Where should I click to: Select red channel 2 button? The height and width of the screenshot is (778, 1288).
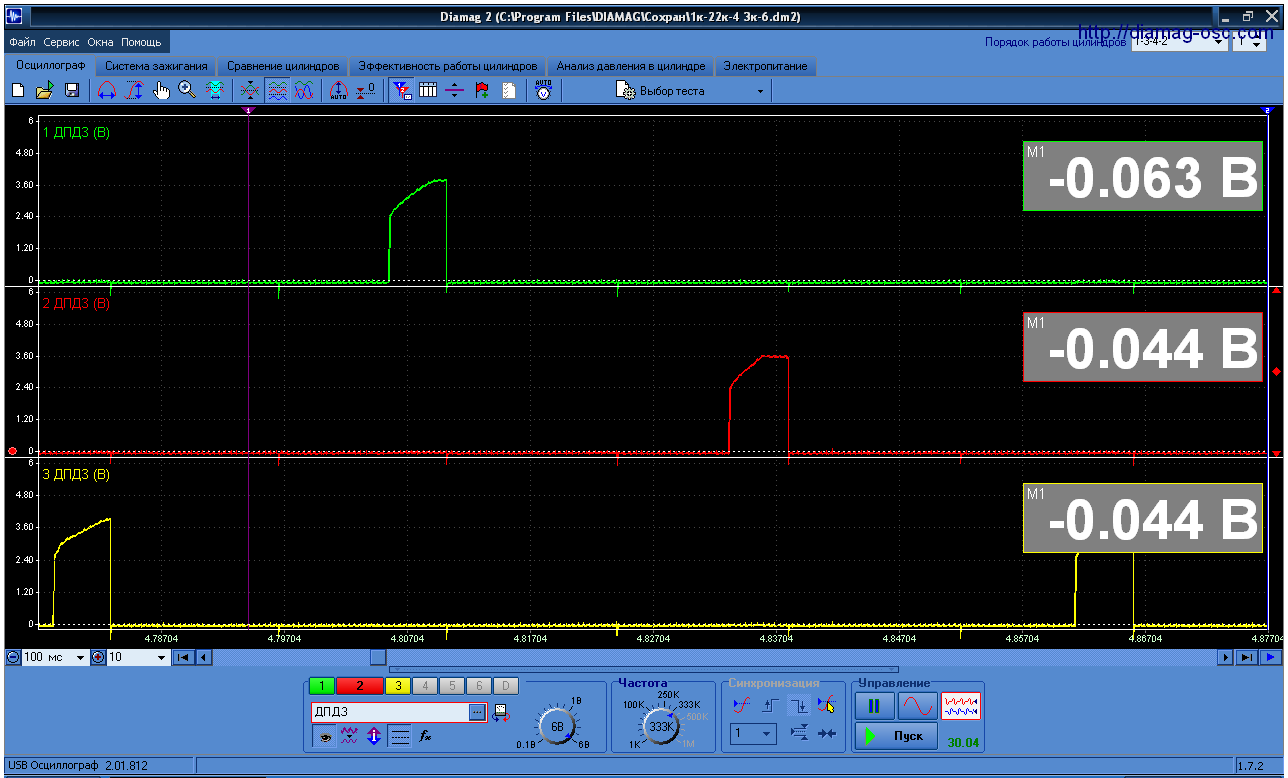(x=361, y=686)
